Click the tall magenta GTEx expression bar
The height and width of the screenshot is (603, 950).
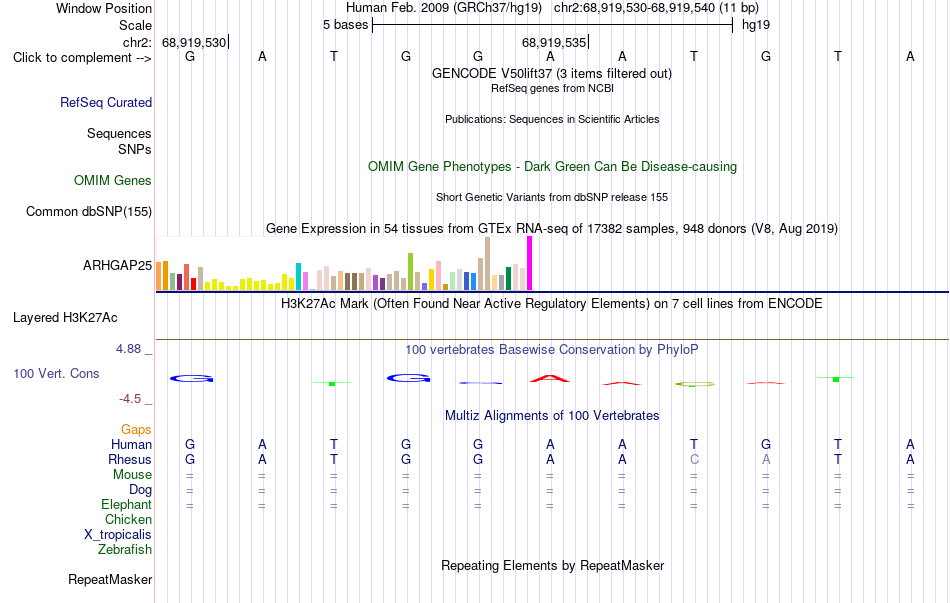pos(530,263)
